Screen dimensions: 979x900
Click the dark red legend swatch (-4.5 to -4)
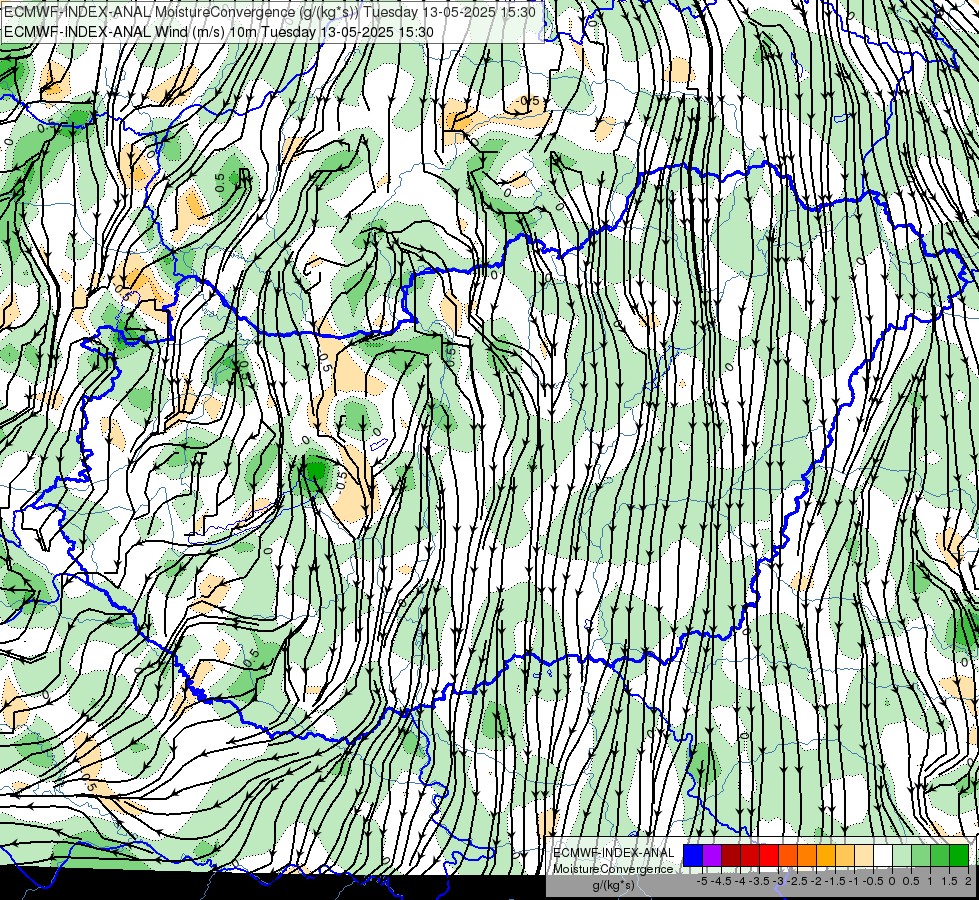[731, 855]
